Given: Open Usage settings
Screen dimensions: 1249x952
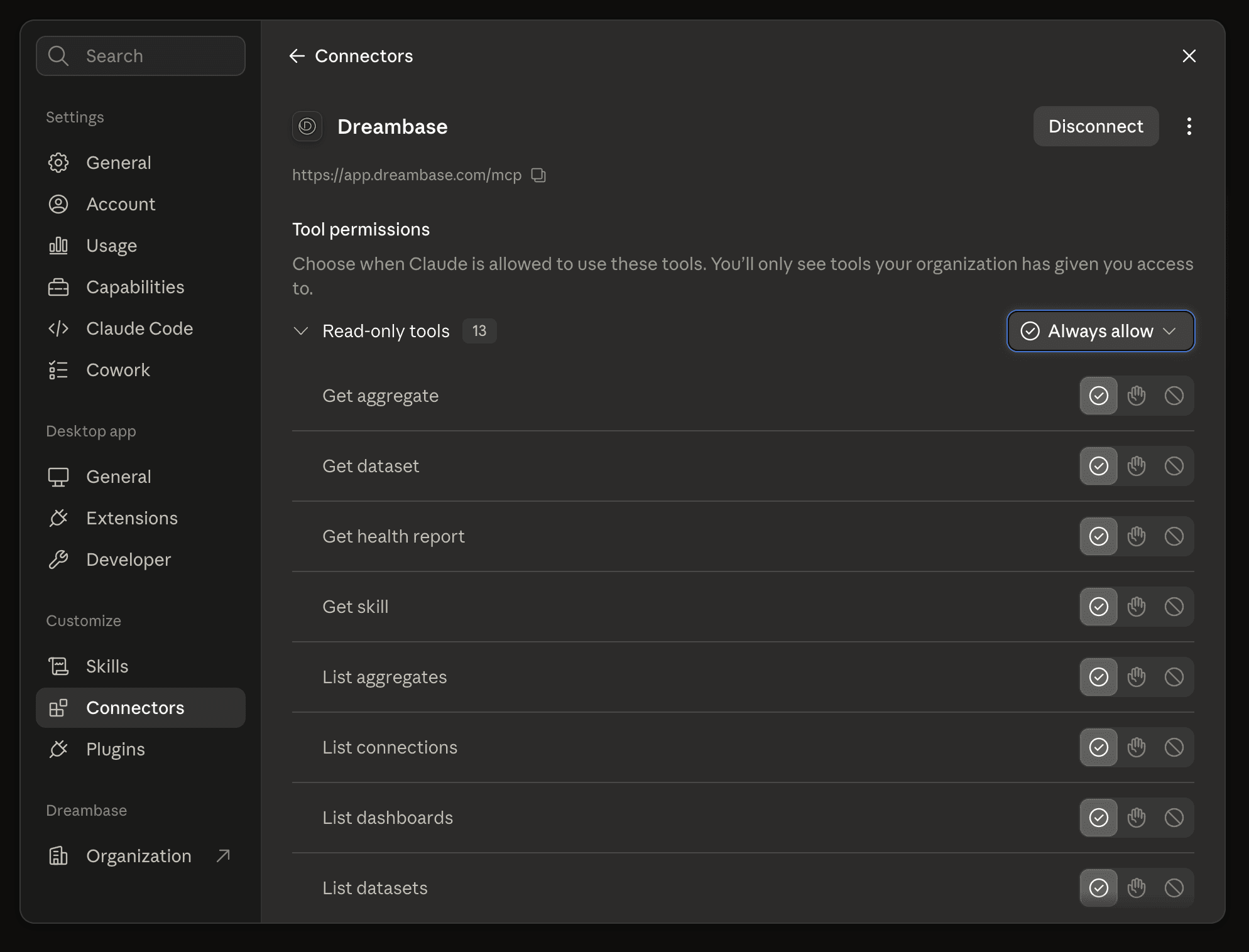Looking at the screenshot, I should pyautogui.click(x=141, y=246).
